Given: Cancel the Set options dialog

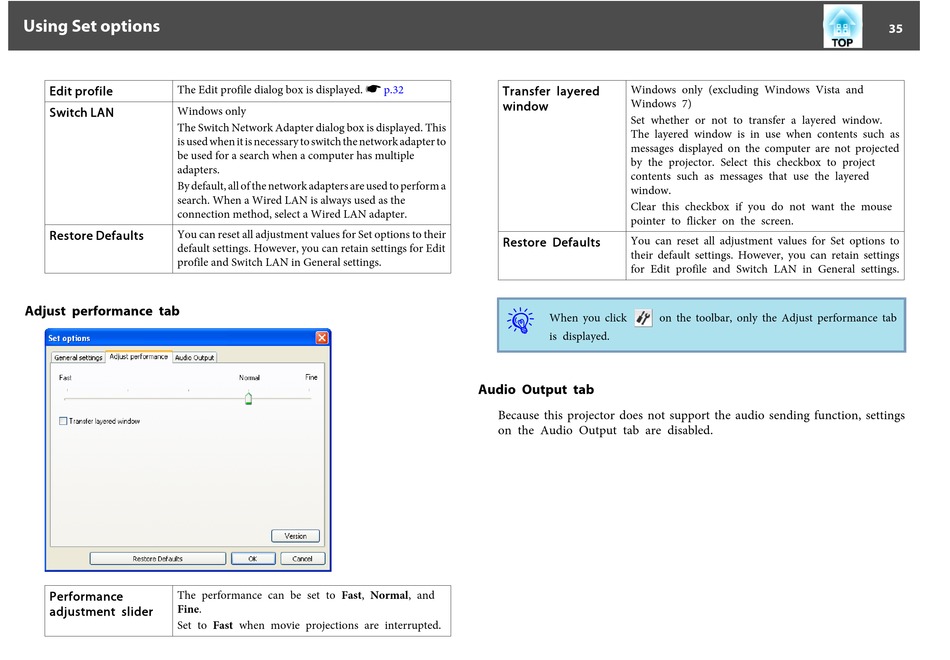Looking at the screenshot, I should point(302,559).
